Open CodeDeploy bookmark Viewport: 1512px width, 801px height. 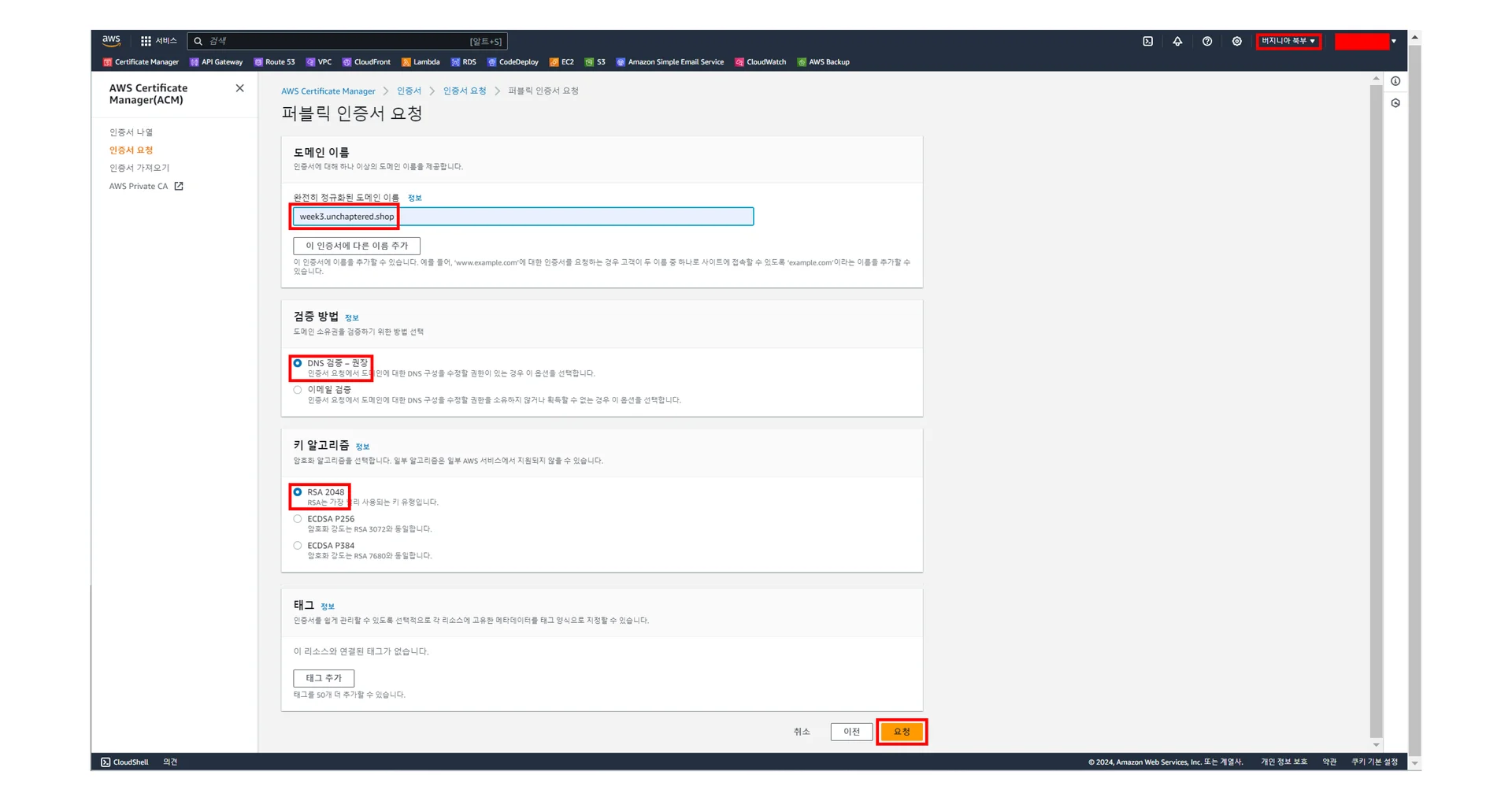[513, 61]
